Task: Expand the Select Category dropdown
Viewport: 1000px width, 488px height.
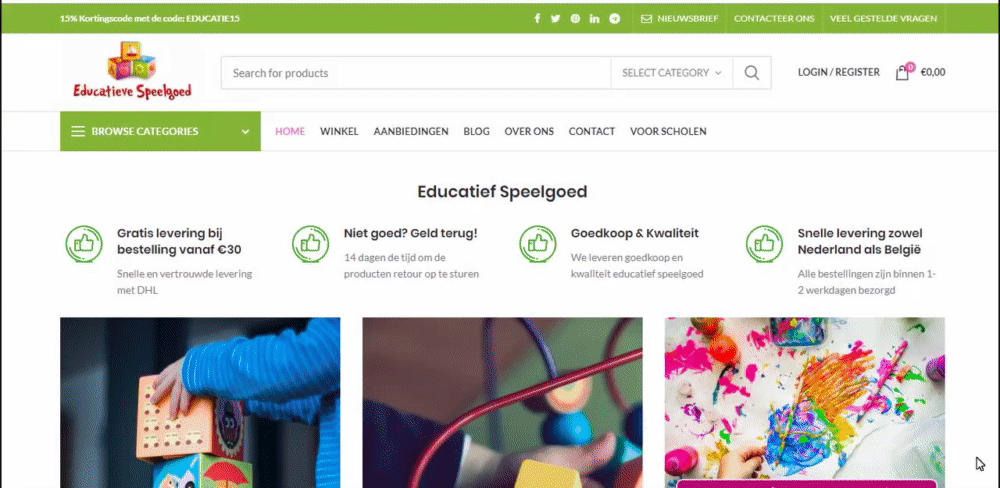Action: click(672, 73)
